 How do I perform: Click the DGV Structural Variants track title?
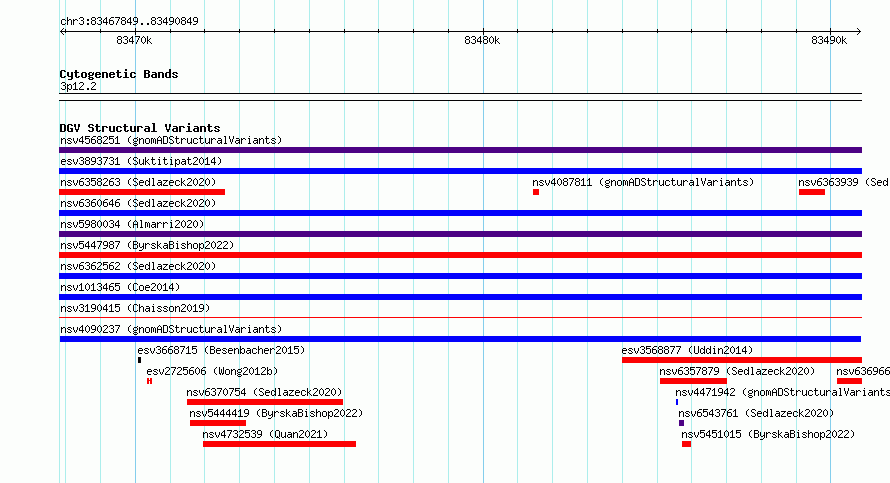click(140, 128)
